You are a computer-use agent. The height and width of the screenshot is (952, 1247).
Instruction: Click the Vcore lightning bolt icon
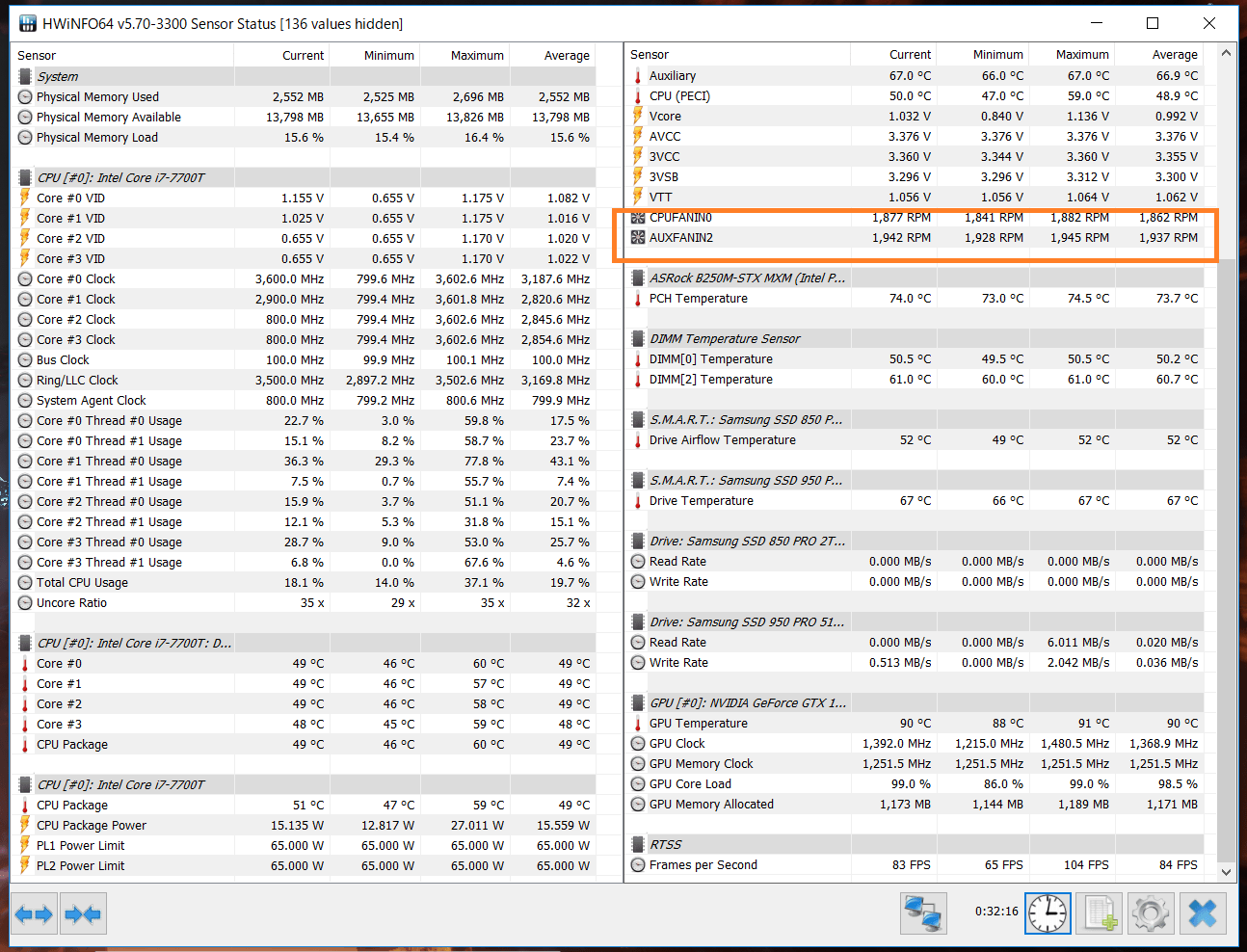click(638, 116)
